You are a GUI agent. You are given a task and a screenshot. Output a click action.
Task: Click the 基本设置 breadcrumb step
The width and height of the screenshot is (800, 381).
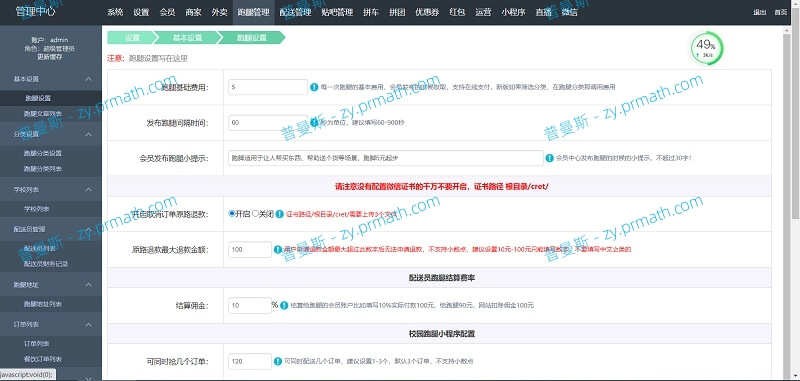point(187,38)
